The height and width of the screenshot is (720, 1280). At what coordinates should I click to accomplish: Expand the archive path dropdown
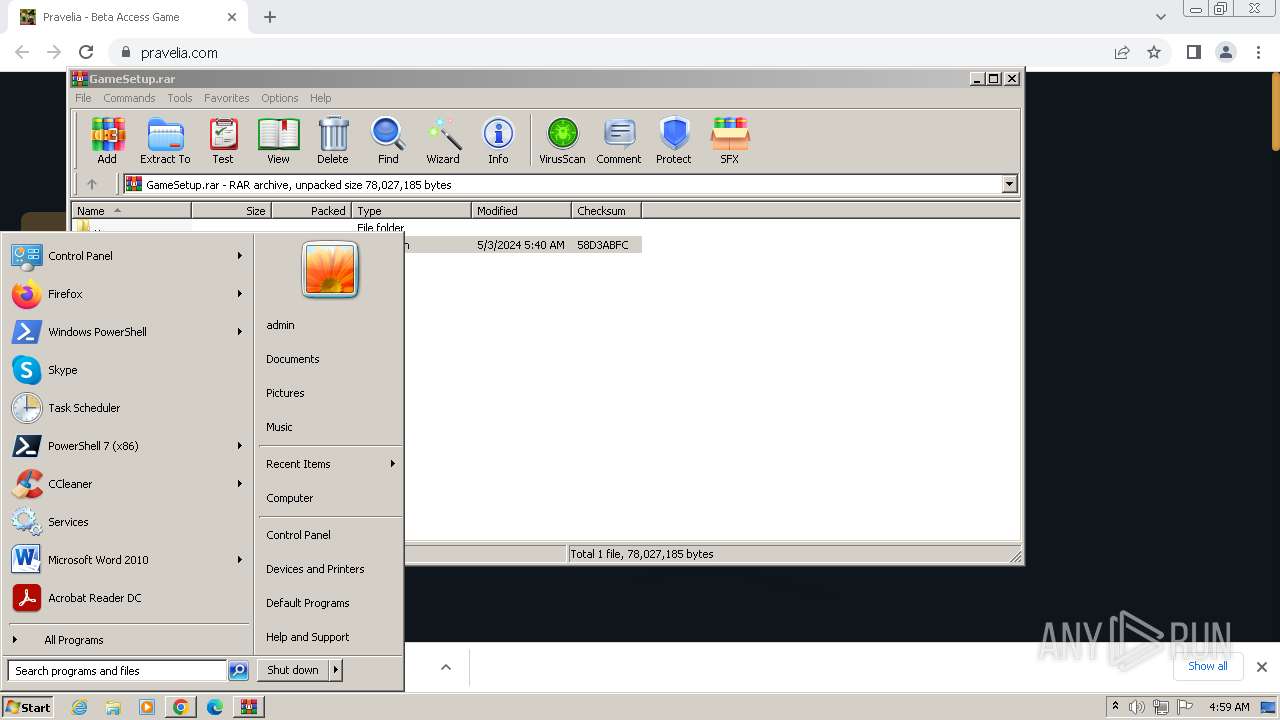pyautogui.click(x=1009, y=184)
